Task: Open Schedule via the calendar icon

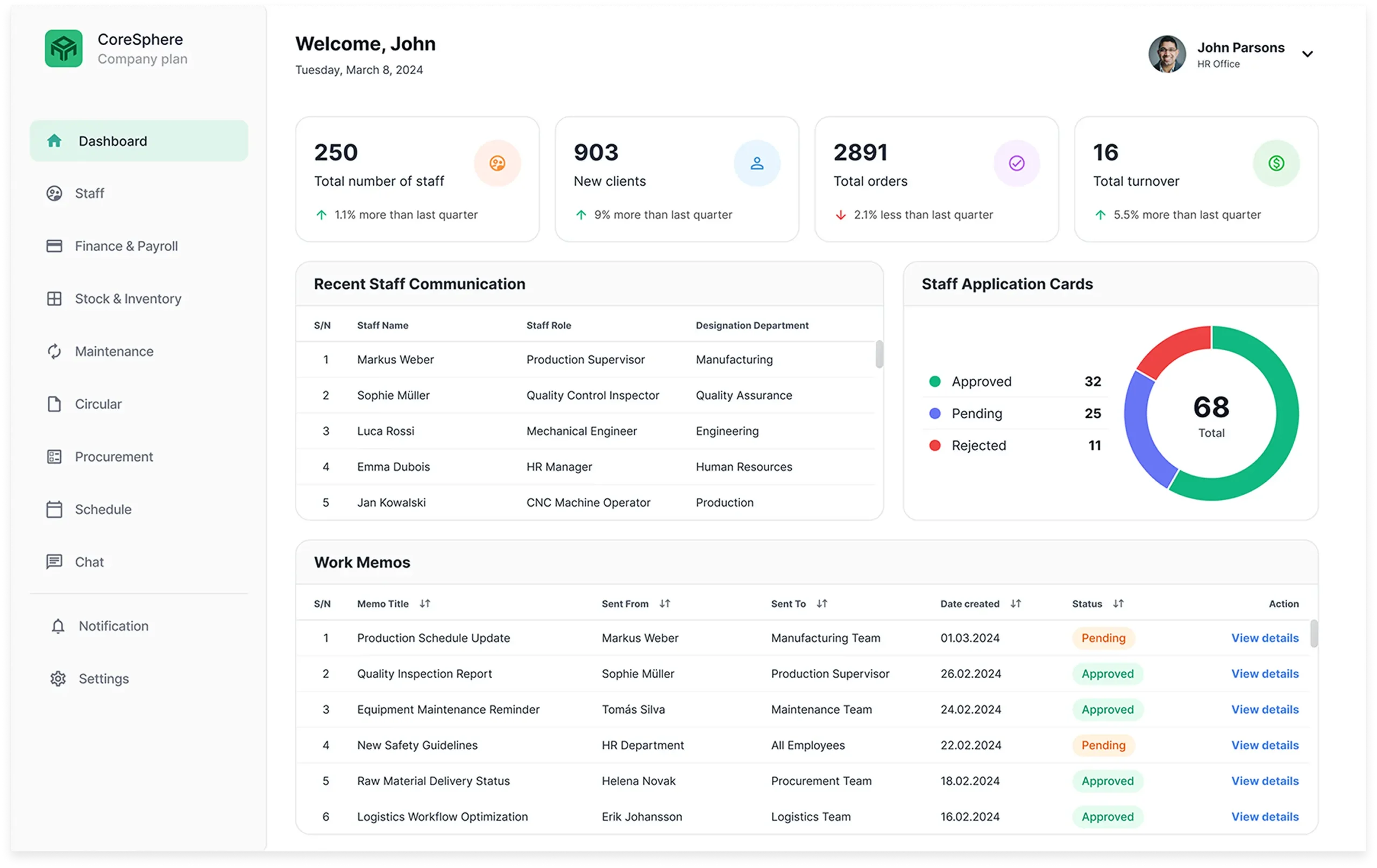Action: pyautogui.click(x=54, y=509)
